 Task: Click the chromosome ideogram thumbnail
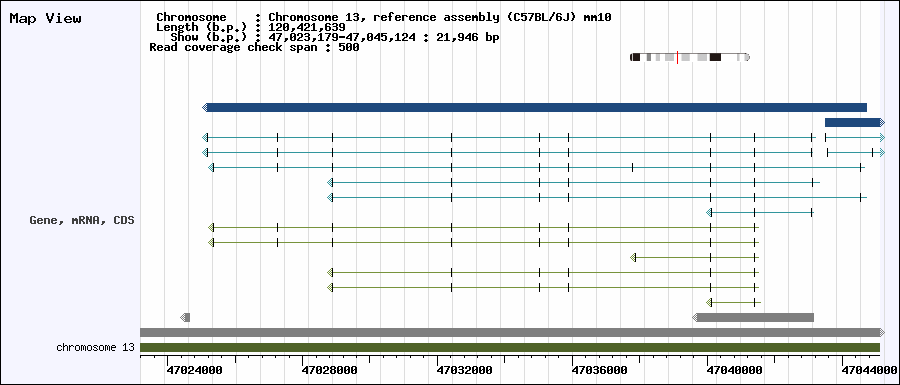(690, 57)
